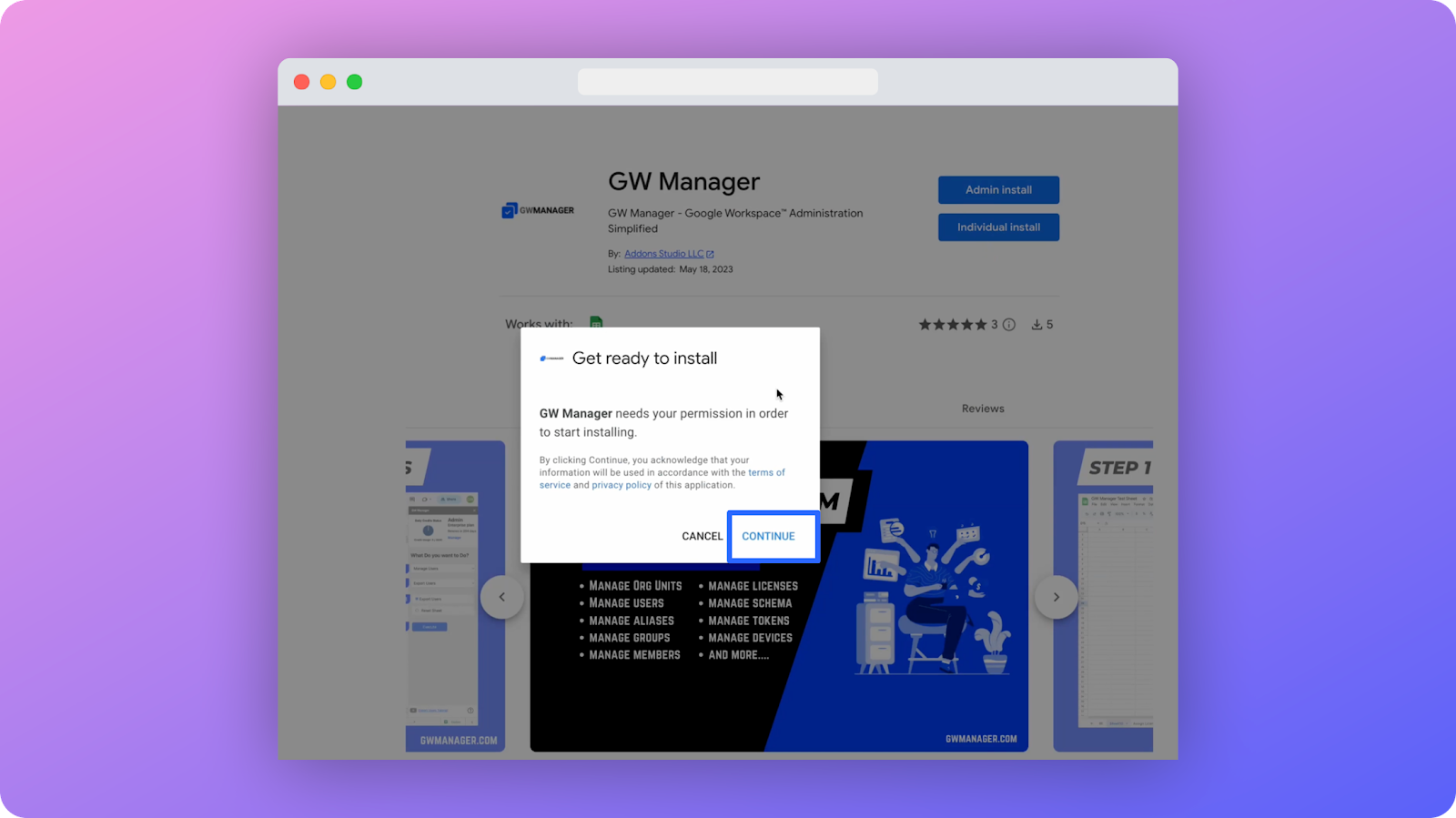Select the STEP 1 screenshot thumbnail

1103,596
